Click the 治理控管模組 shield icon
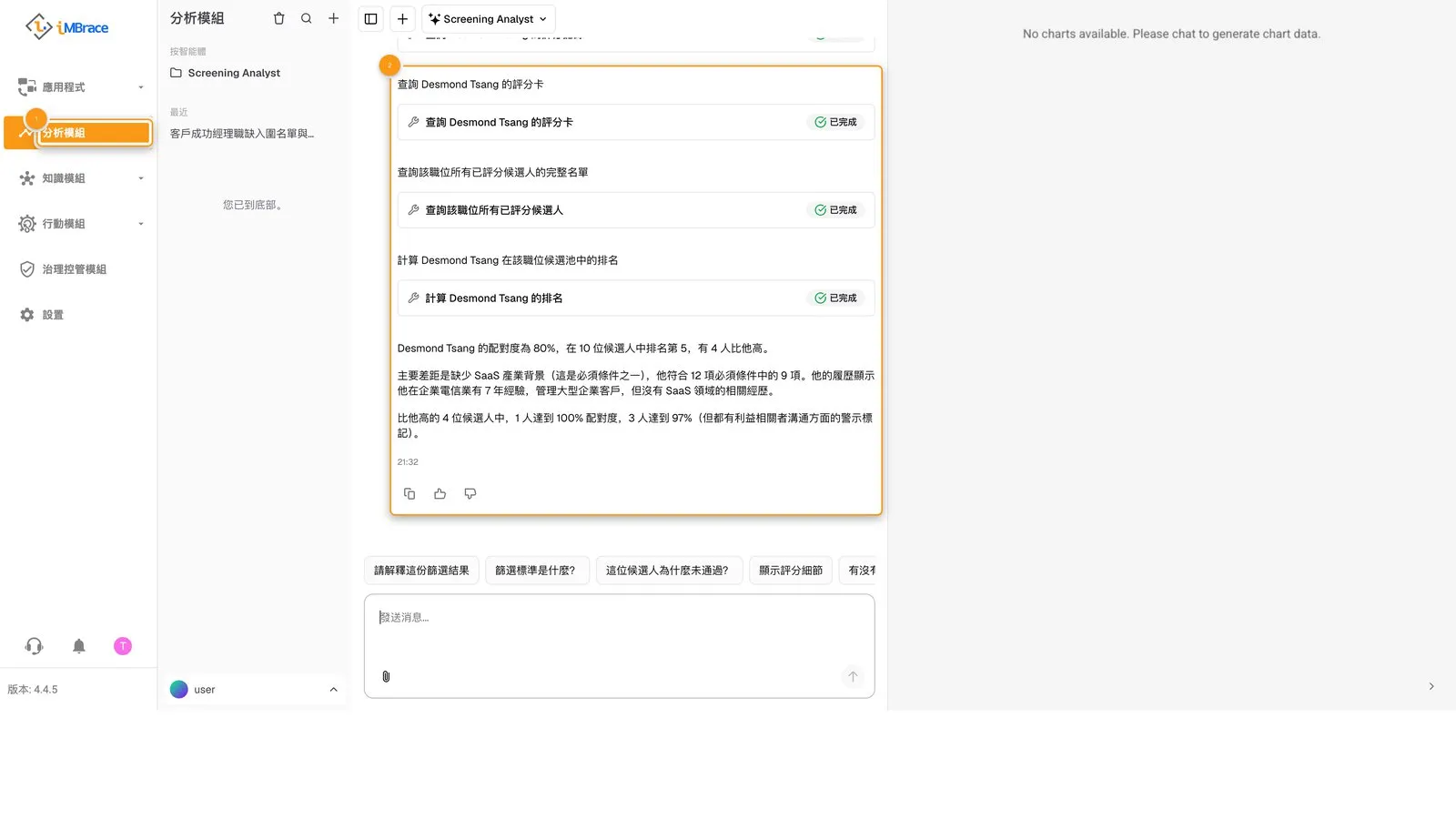 (x=27, y=269)
